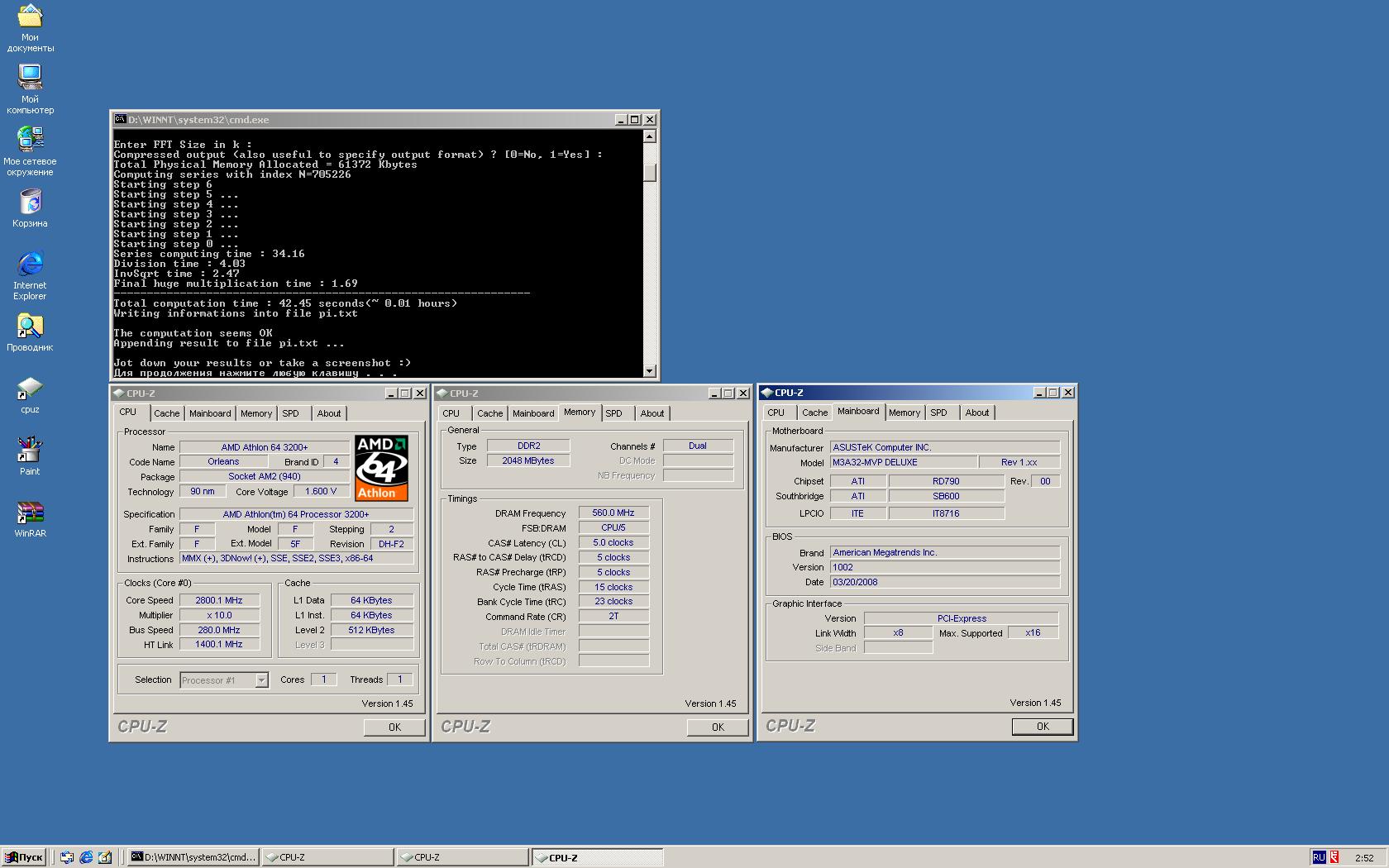Click the cmd window scroll down arrow
The height and width of the screenshot is (868, 1389).
point(650,371)
